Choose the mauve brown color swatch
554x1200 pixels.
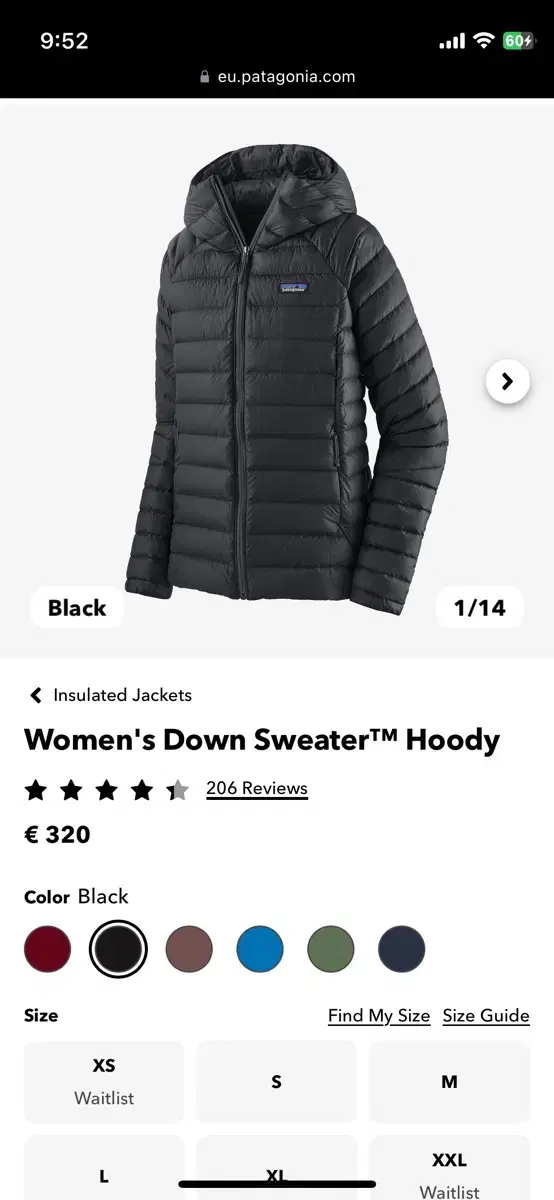coord(189,949)
